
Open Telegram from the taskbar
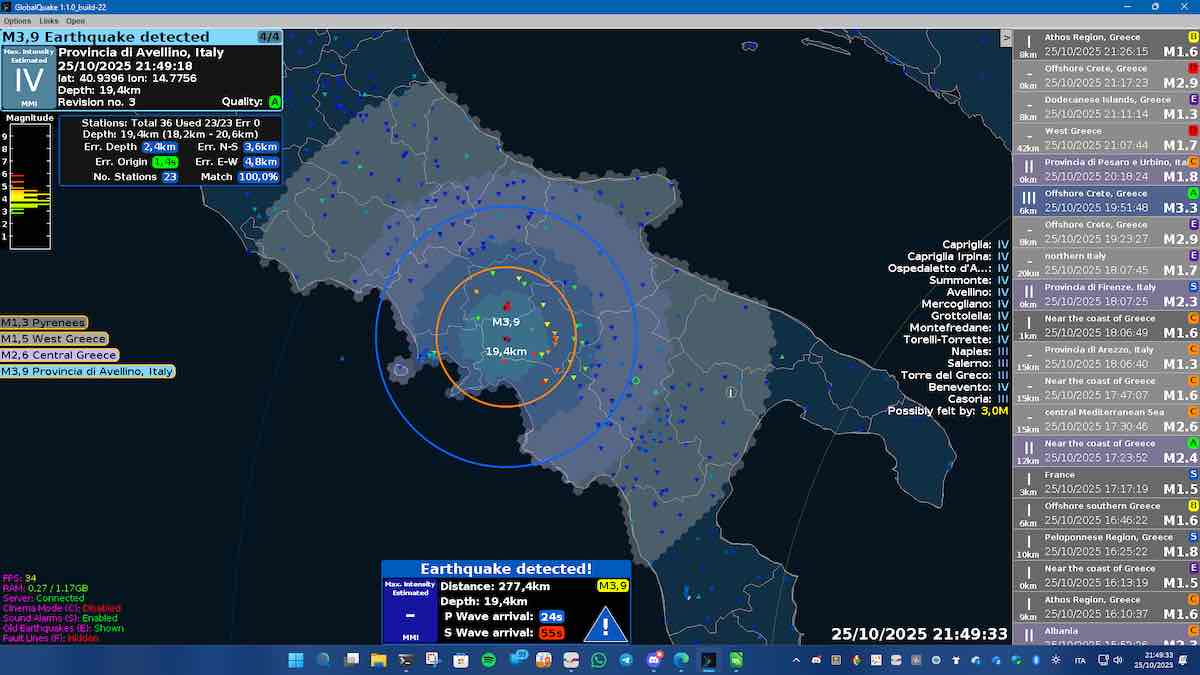tap(626, 660)
